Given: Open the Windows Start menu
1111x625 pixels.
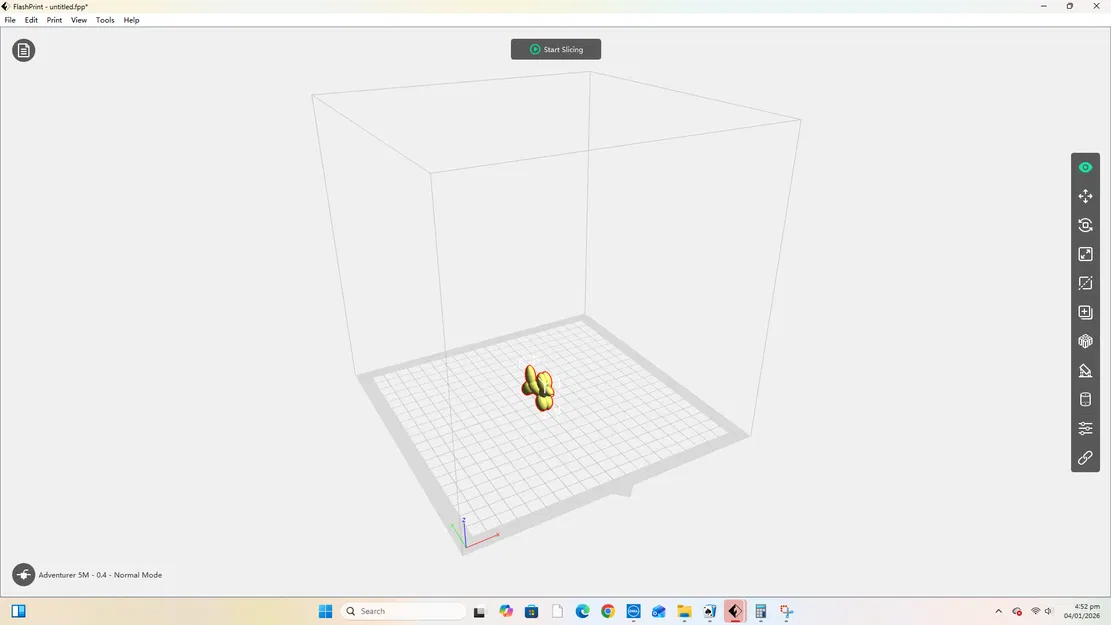Looking at the screenshot, I should [325, 611].
